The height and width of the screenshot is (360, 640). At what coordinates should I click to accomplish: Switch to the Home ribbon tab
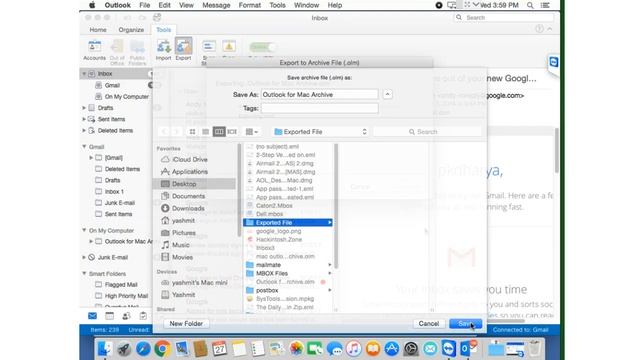pyautogui.click(x=98, y=30)
